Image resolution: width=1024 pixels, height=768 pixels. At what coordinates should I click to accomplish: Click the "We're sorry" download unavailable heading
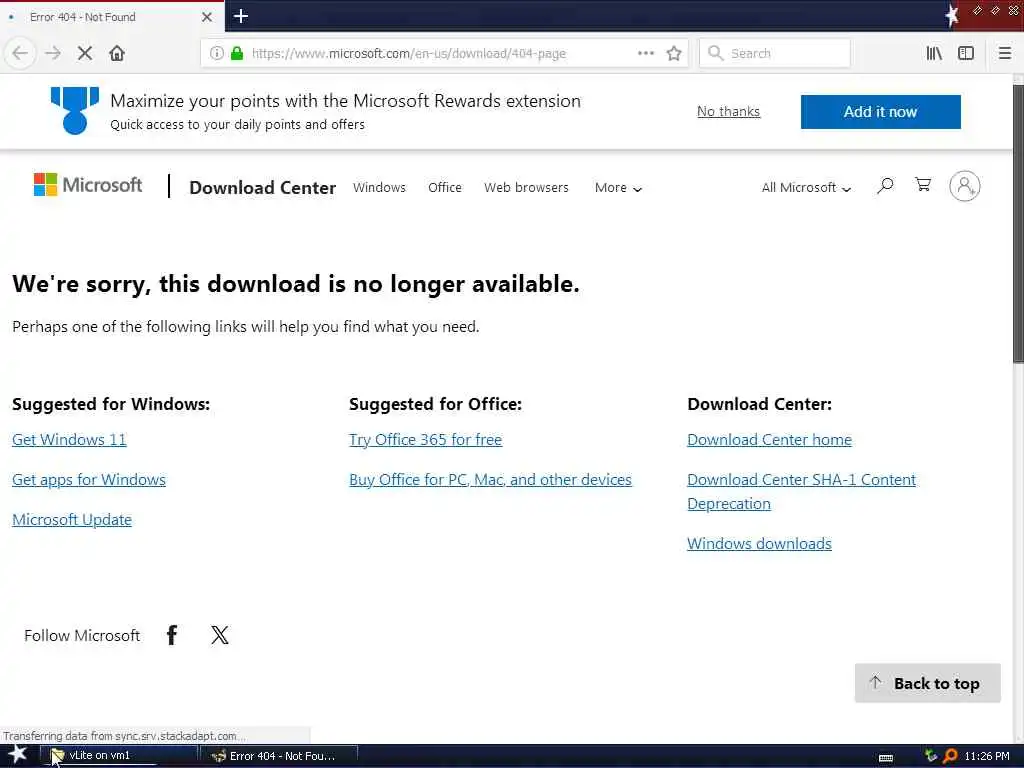296,283
